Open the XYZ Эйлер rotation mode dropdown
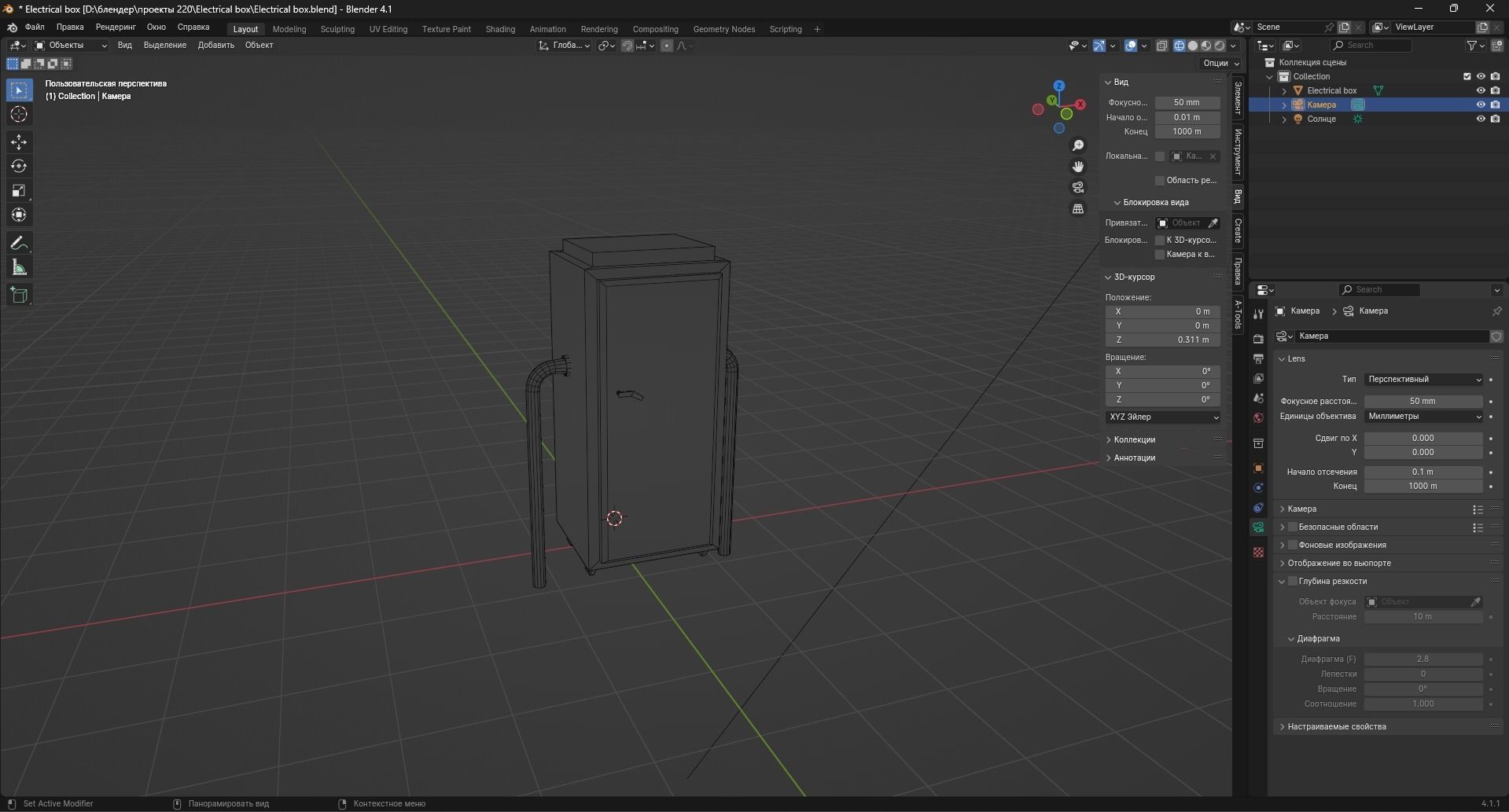 pyautogui.click(x=1163, y=417)
